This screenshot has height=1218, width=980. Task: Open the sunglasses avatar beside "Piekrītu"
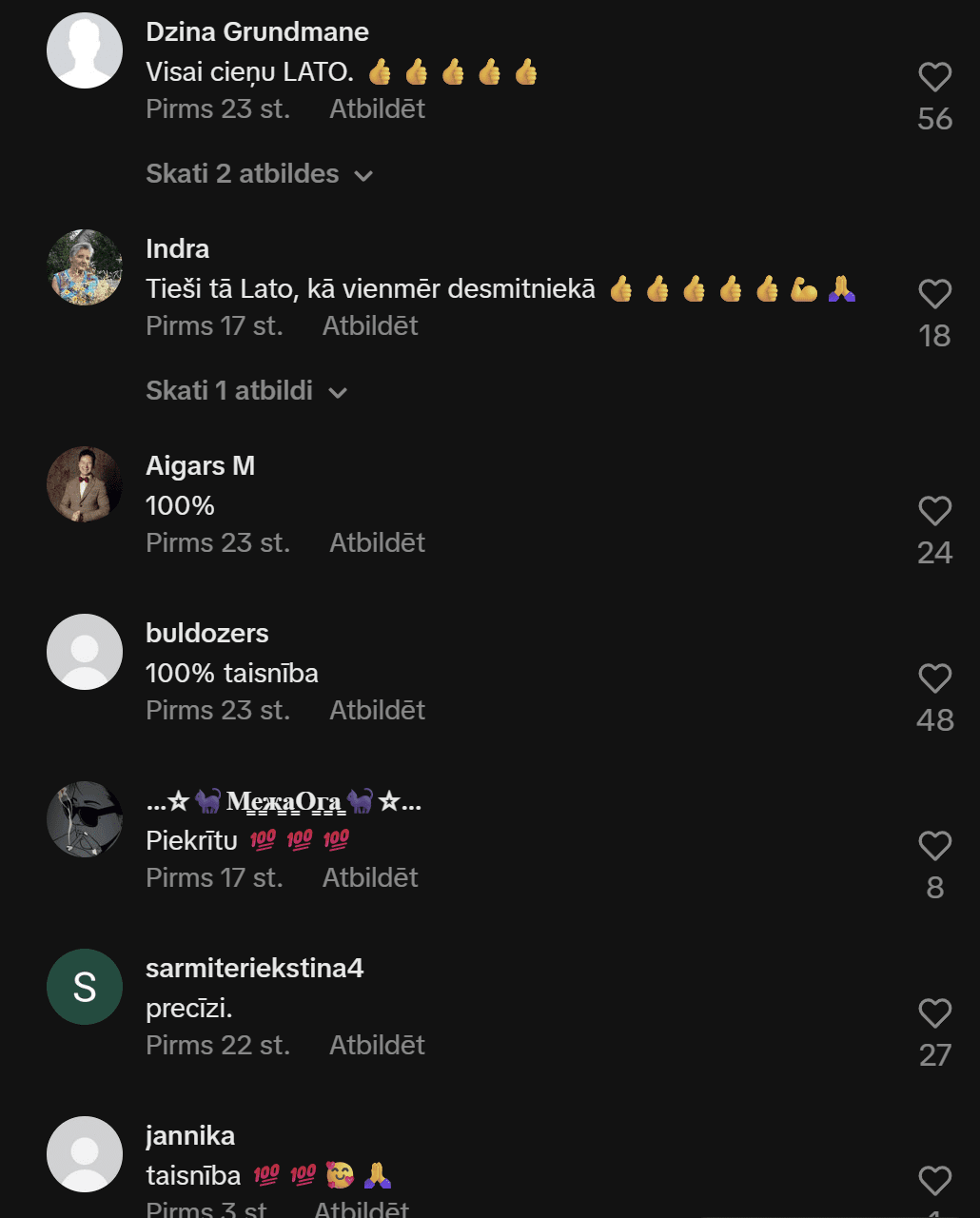tap(85, 819)
